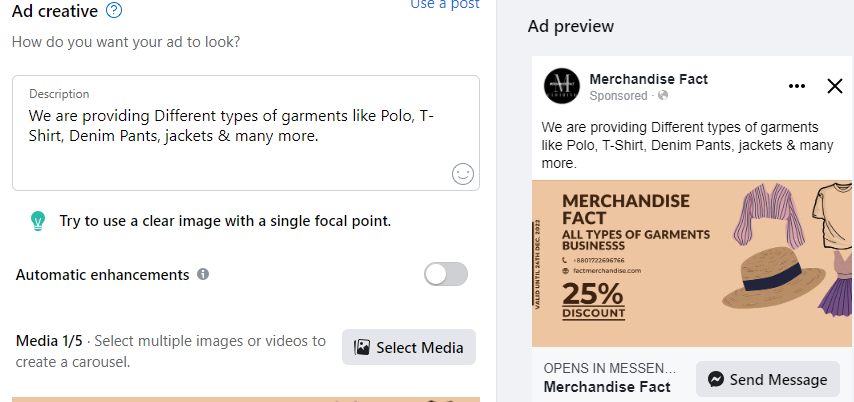Click the lightbulb tip icon
Image resolution: width=854 pixels, height=402 pixels.
click(x=38, y=220)
